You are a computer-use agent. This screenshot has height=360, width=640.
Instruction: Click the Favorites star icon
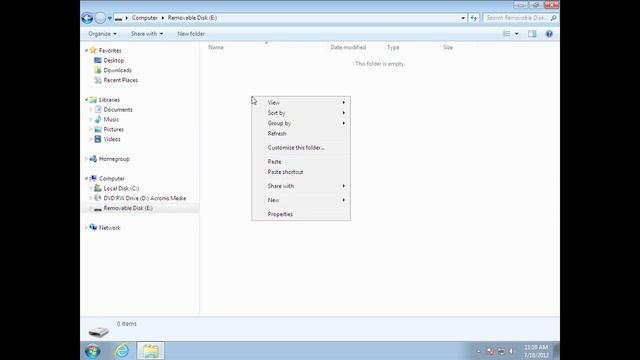[93, 50]
